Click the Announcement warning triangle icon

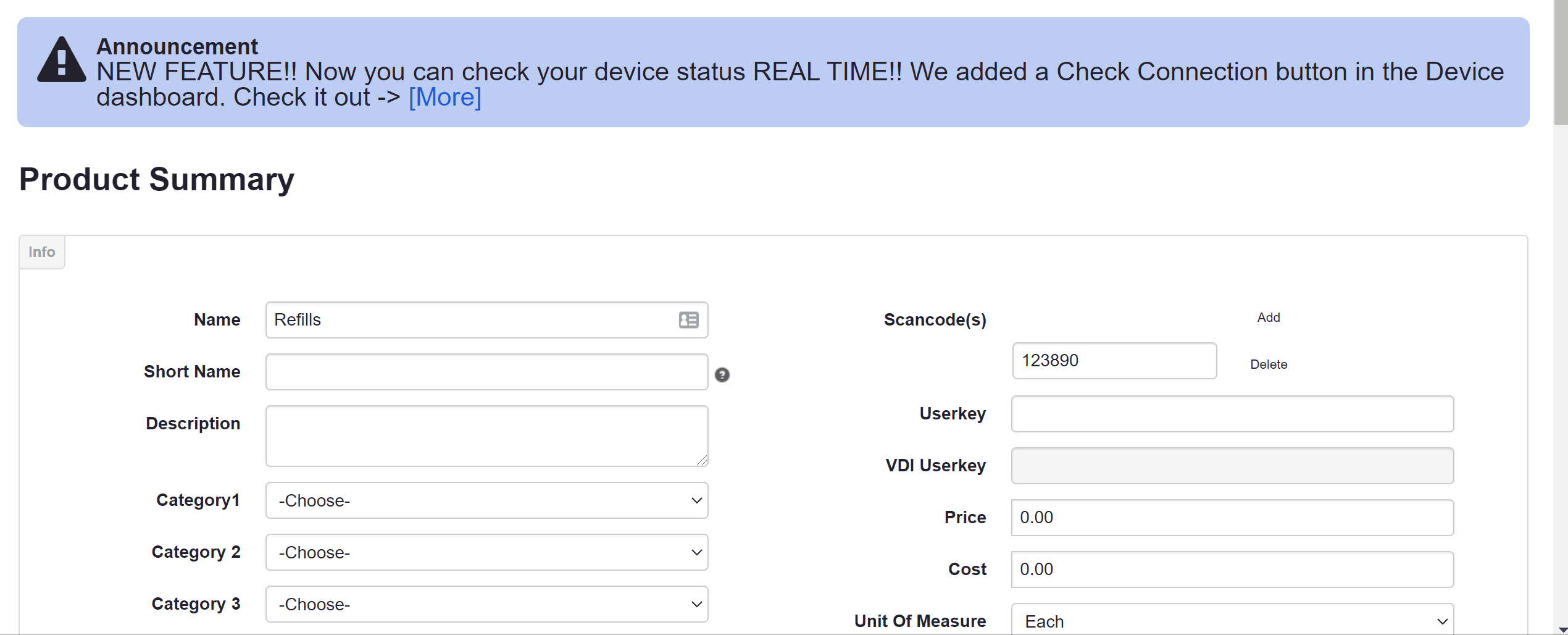click(x=61, y=60)
